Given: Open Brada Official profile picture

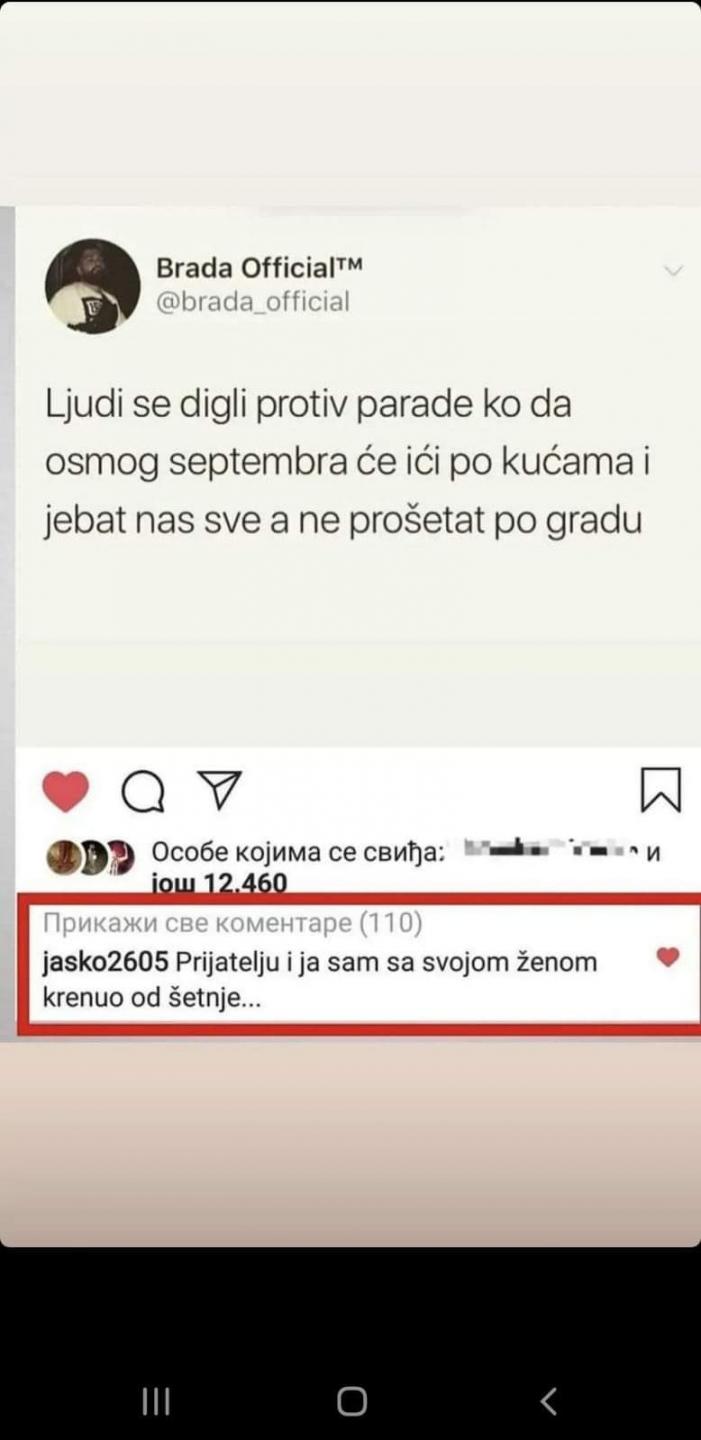Looking at the screenshot, I should click(x=92, y=286).
